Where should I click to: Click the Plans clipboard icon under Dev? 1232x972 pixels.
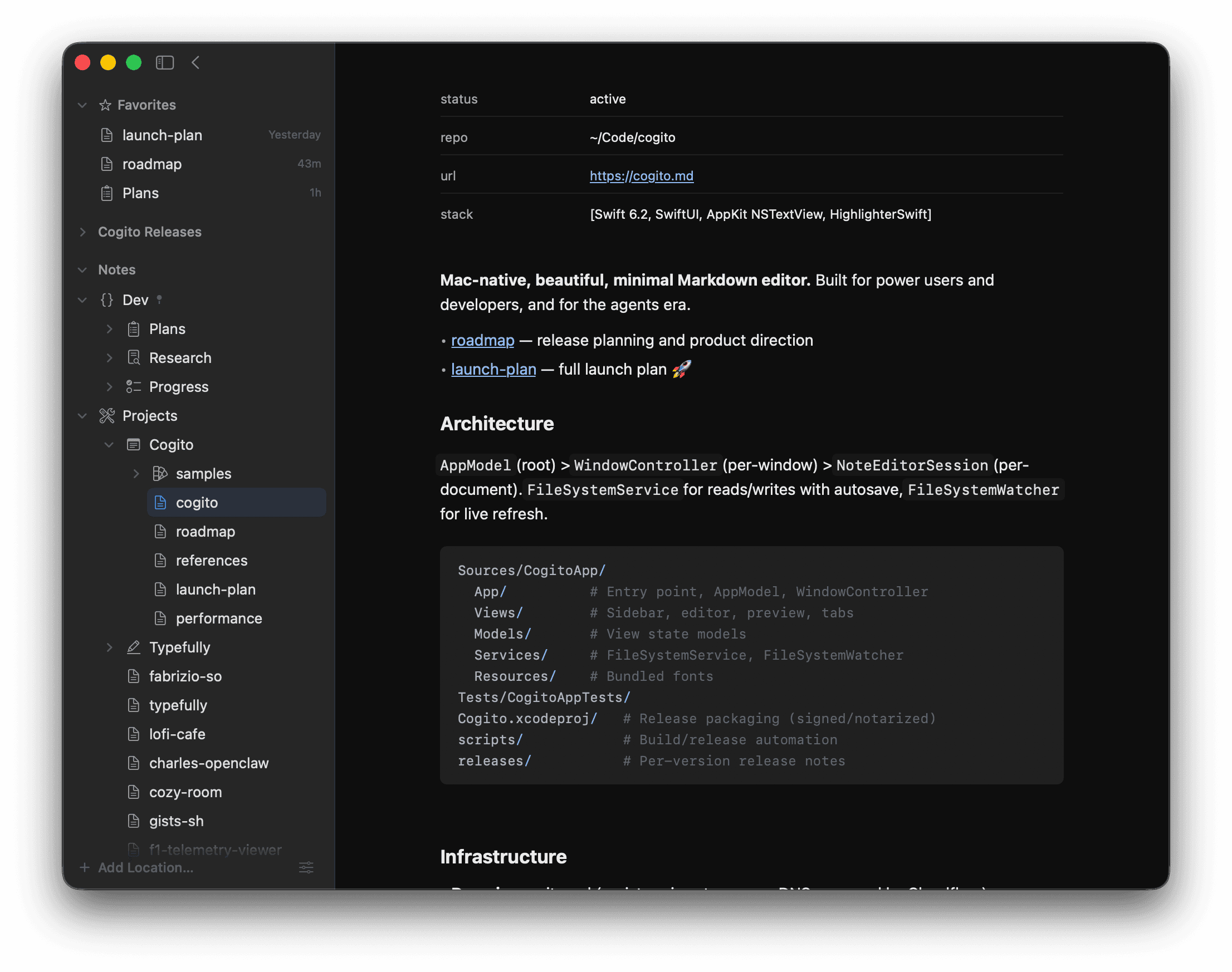coord(133,329)
